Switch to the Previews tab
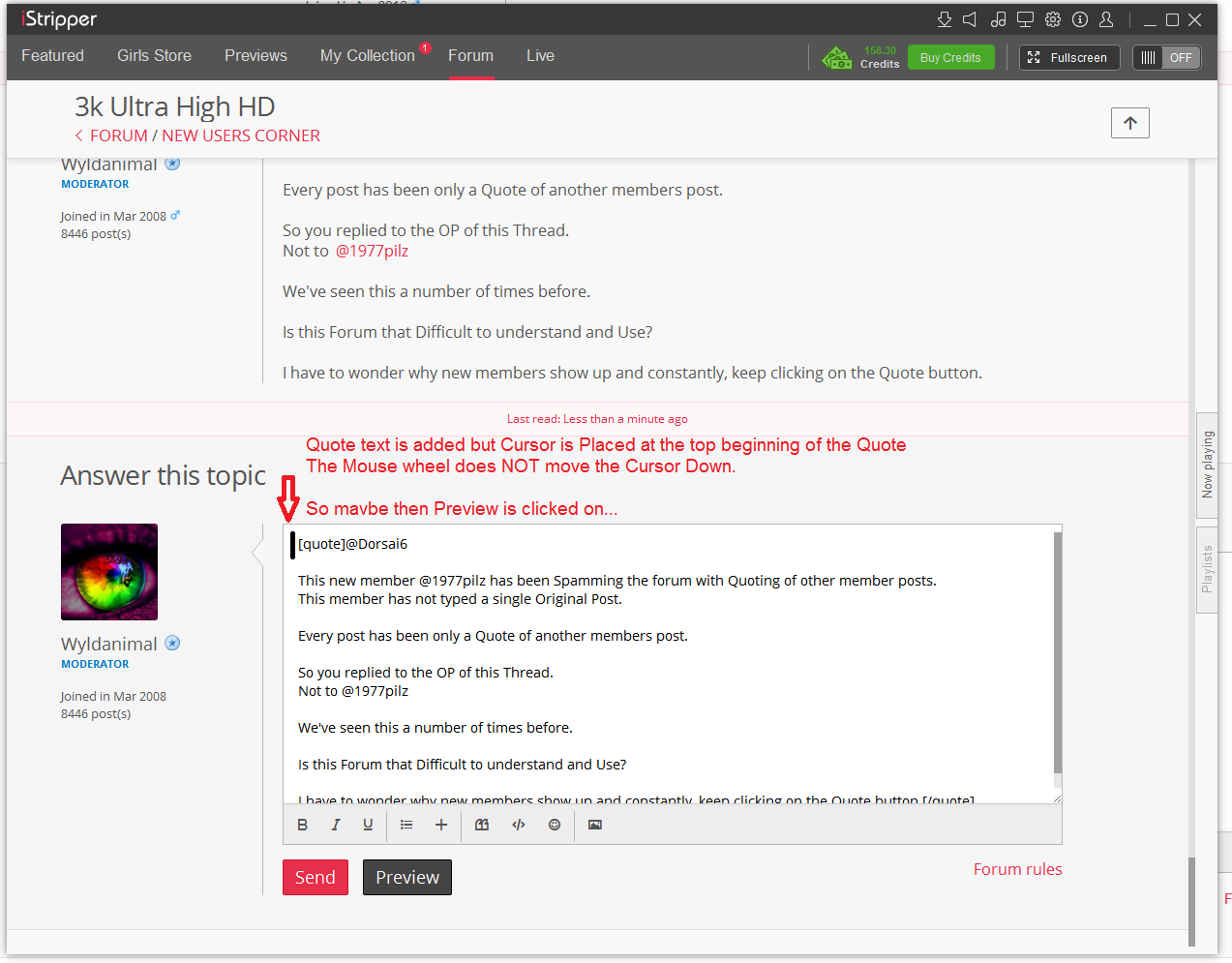This screenshot has width=1232, height=963. [255, 56]
